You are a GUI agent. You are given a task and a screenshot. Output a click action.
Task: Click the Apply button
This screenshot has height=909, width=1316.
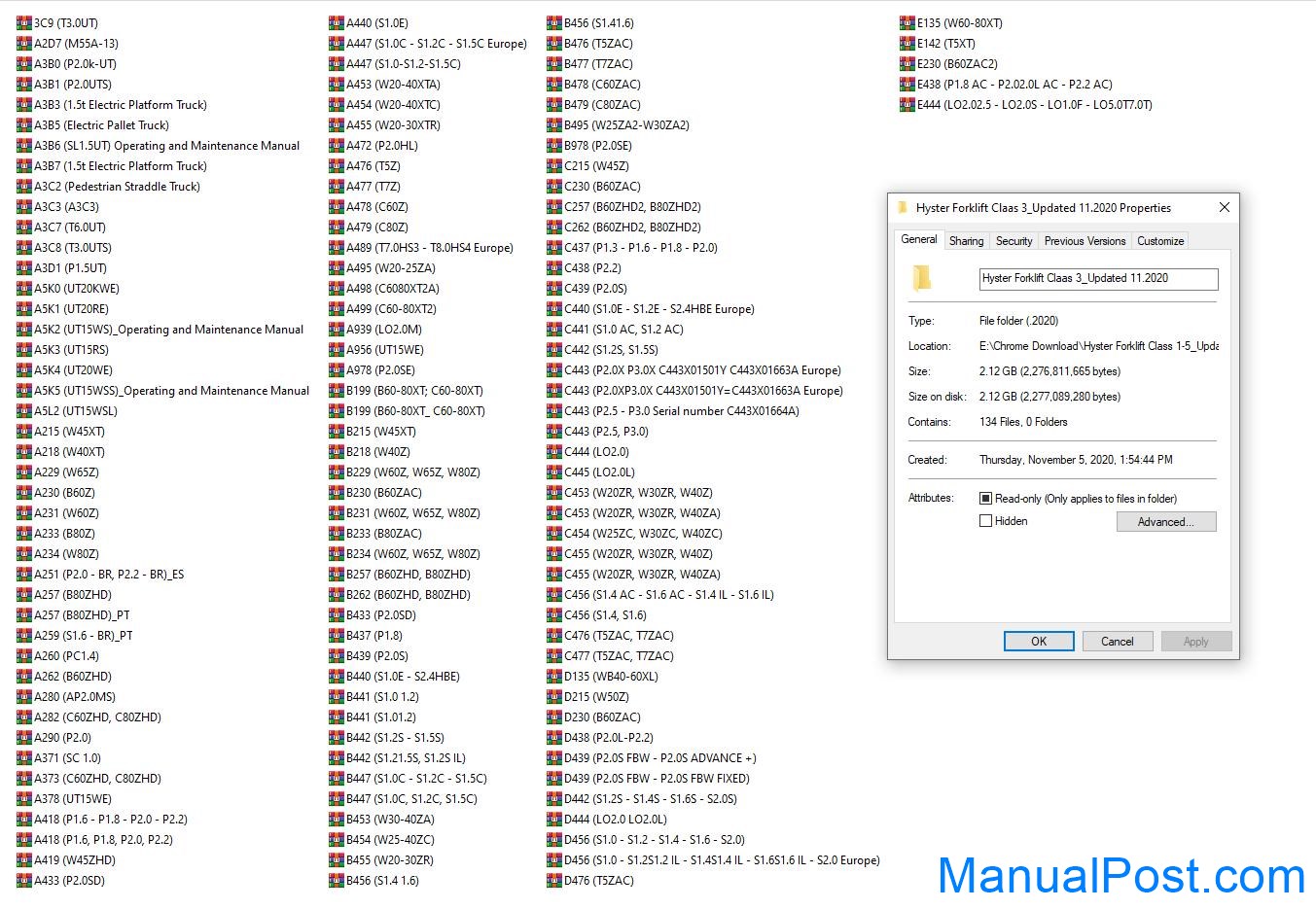pos(1196,641)
